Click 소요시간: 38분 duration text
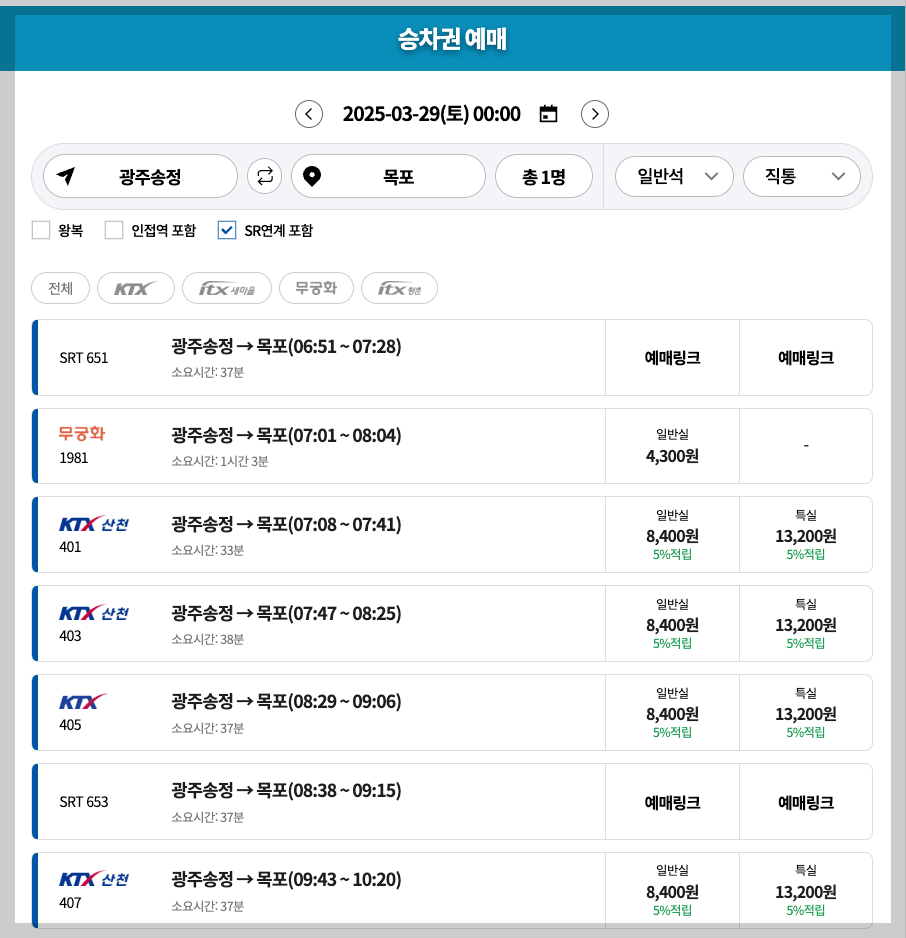The width and height of the screenshot is (906, 938). [208, 639]
